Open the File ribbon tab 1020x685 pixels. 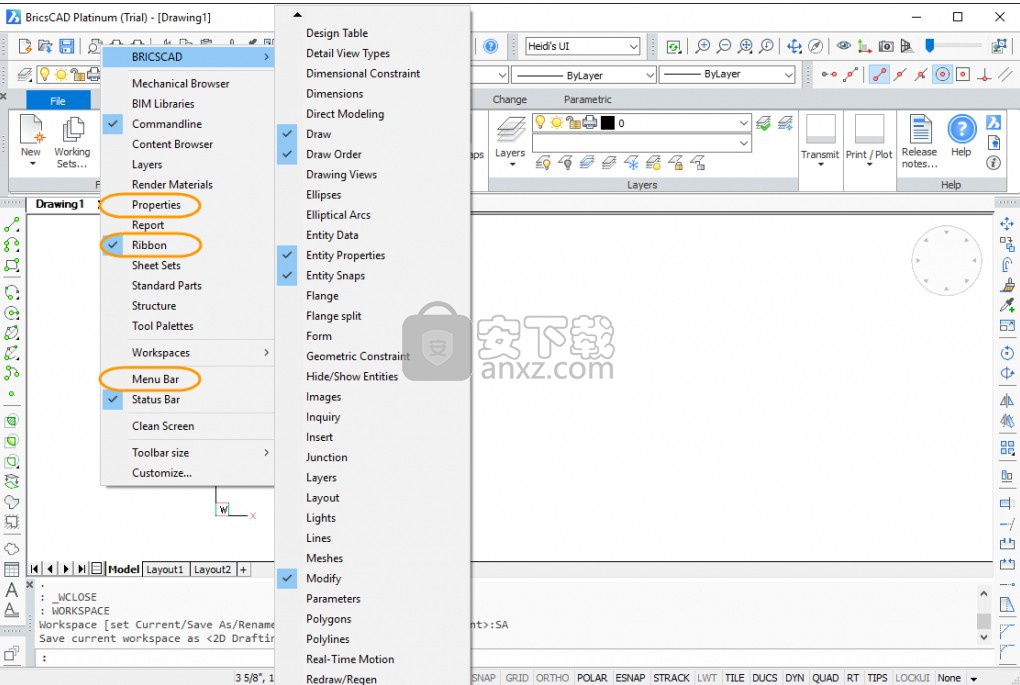coord(58,101)
